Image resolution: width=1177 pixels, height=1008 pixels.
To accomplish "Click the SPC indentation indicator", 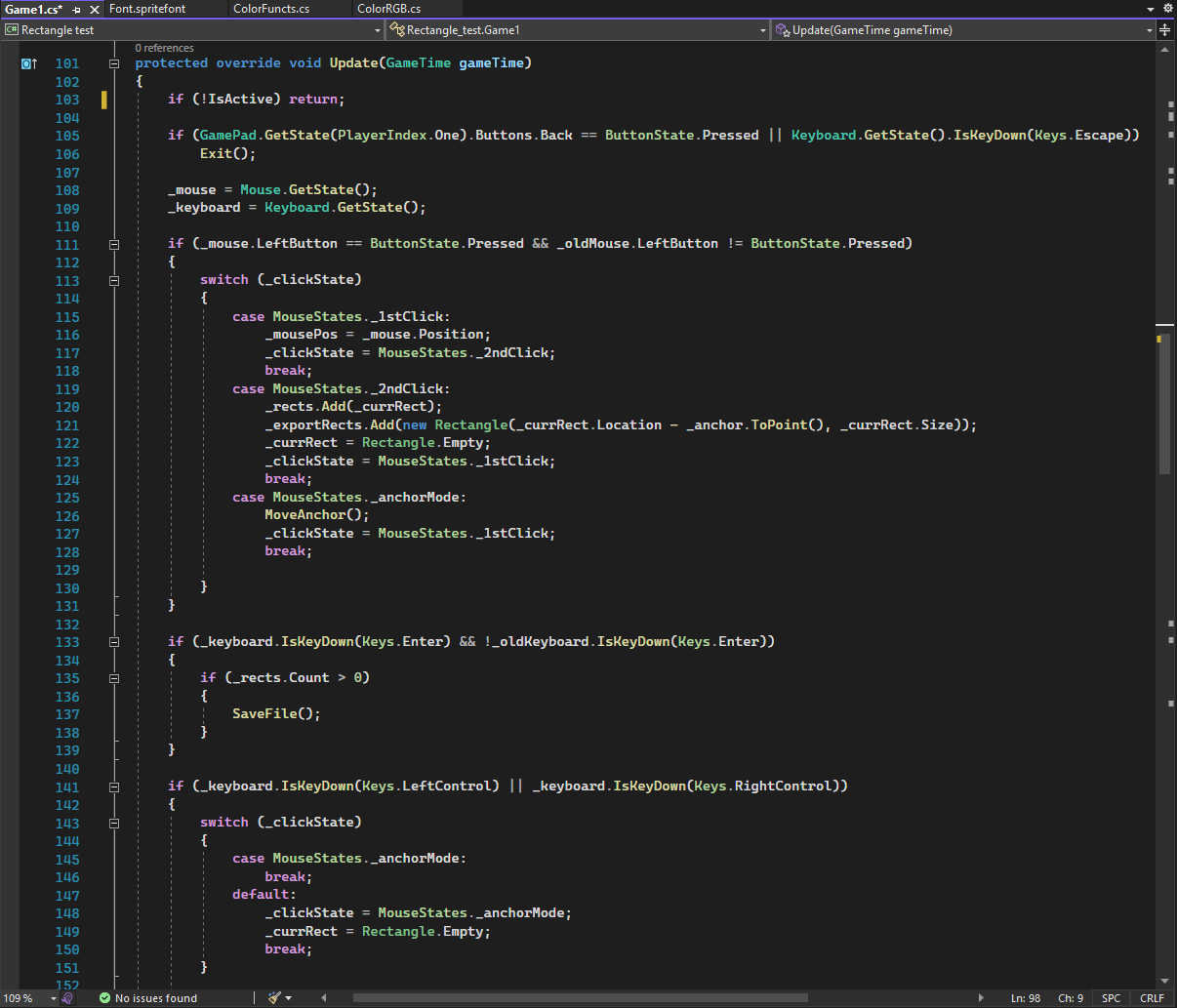I will tap(1112, 998).
